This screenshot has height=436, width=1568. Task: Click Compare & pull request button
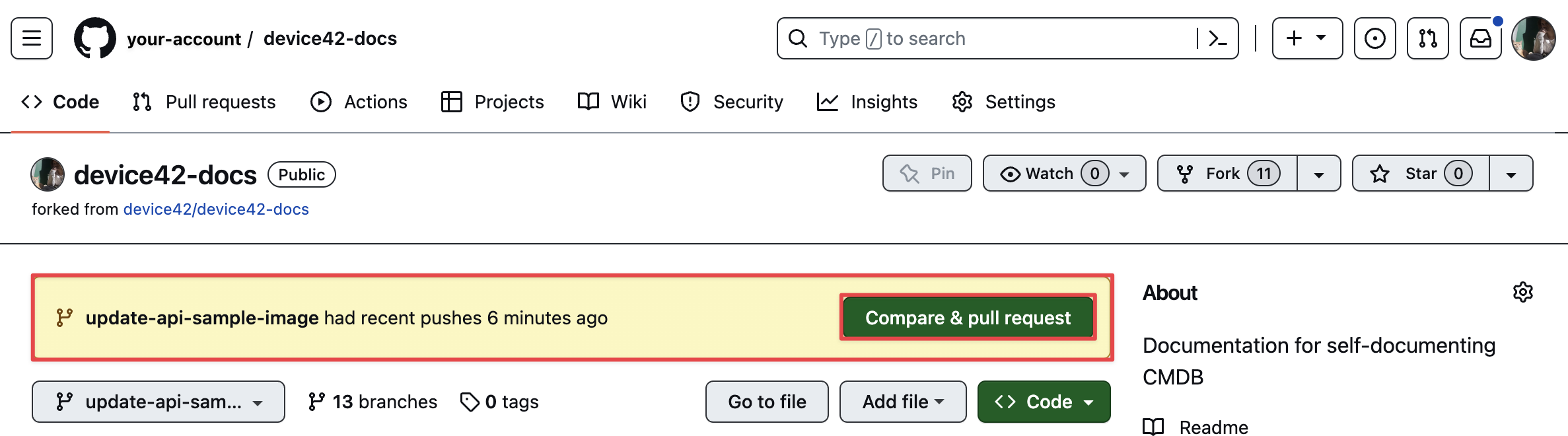pyautogui.click(x=968, y=318)
